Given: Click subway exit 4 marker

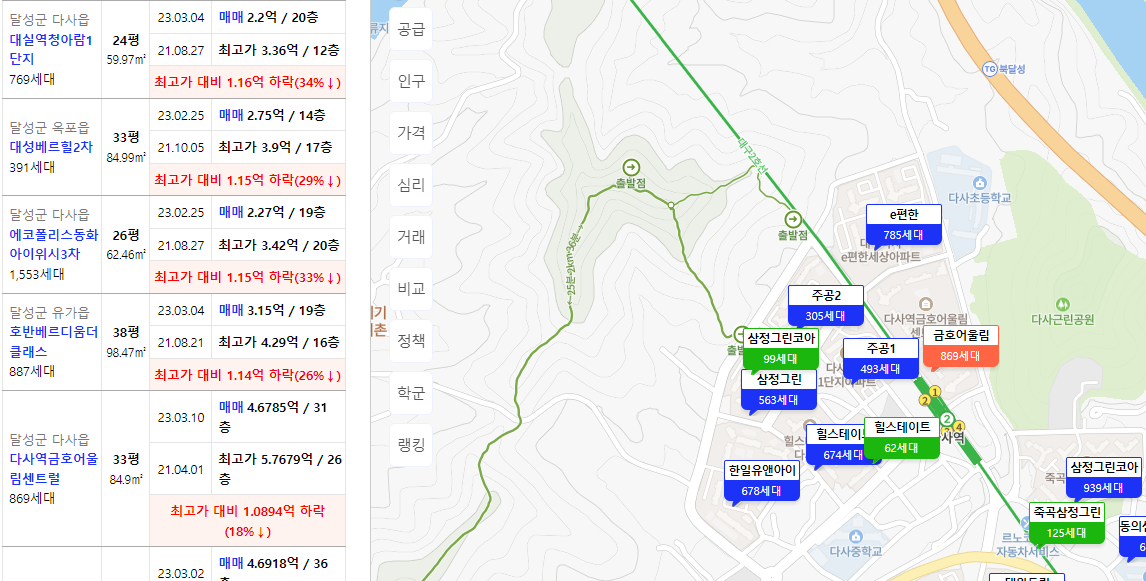Looking at the screenshot, I should (960, 427).
